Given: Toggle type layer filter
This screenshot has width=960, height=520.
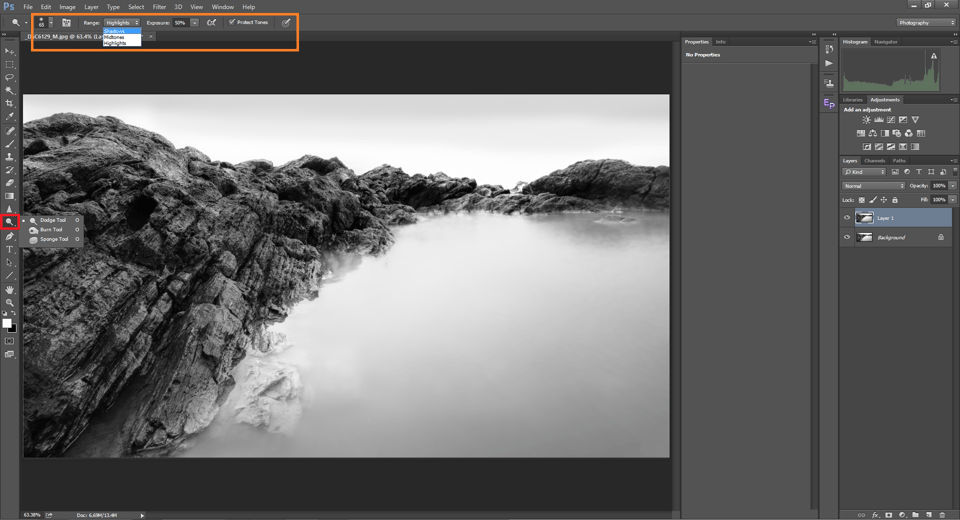Looking at the screenshot, I should coord(919,172).
